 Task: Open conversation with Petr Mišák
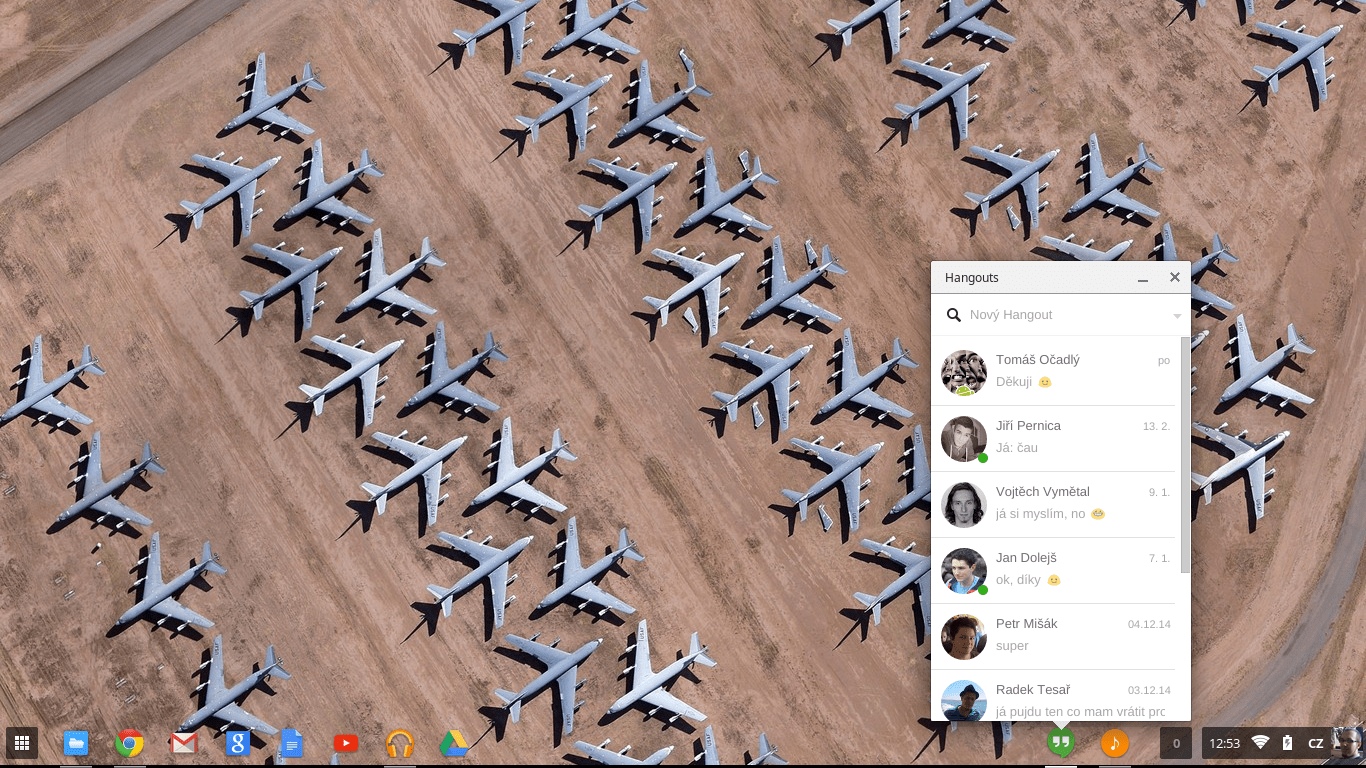click(1053, 636)
